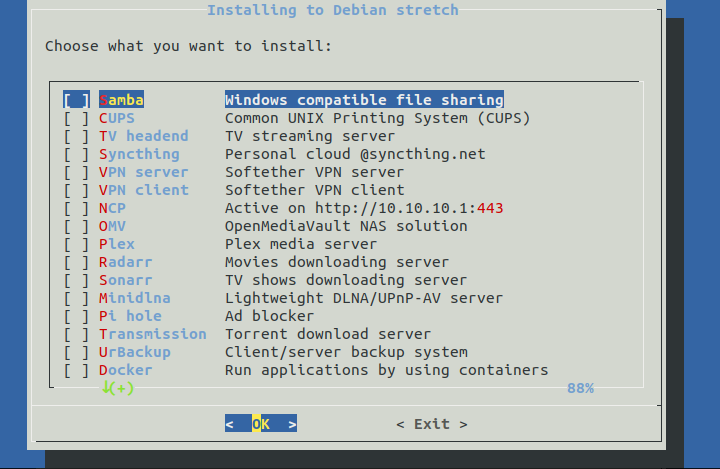Select the Plex entry name
The height and width of the screenshot is (469, 720).
coord(117,244)
